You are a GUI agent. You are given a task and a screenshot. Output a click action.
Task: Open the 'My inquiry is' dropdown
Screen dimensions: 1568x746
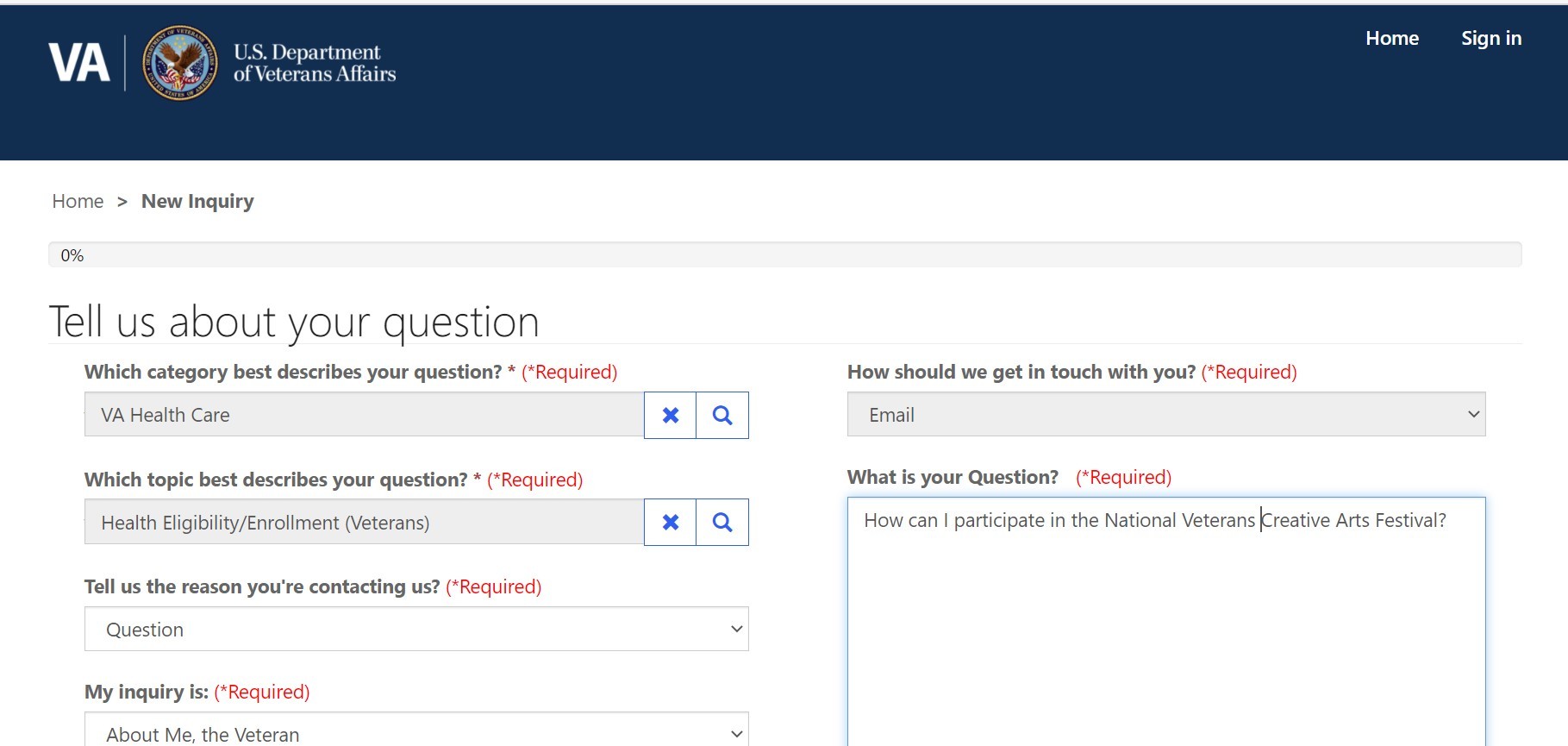(x=416, y=733)
